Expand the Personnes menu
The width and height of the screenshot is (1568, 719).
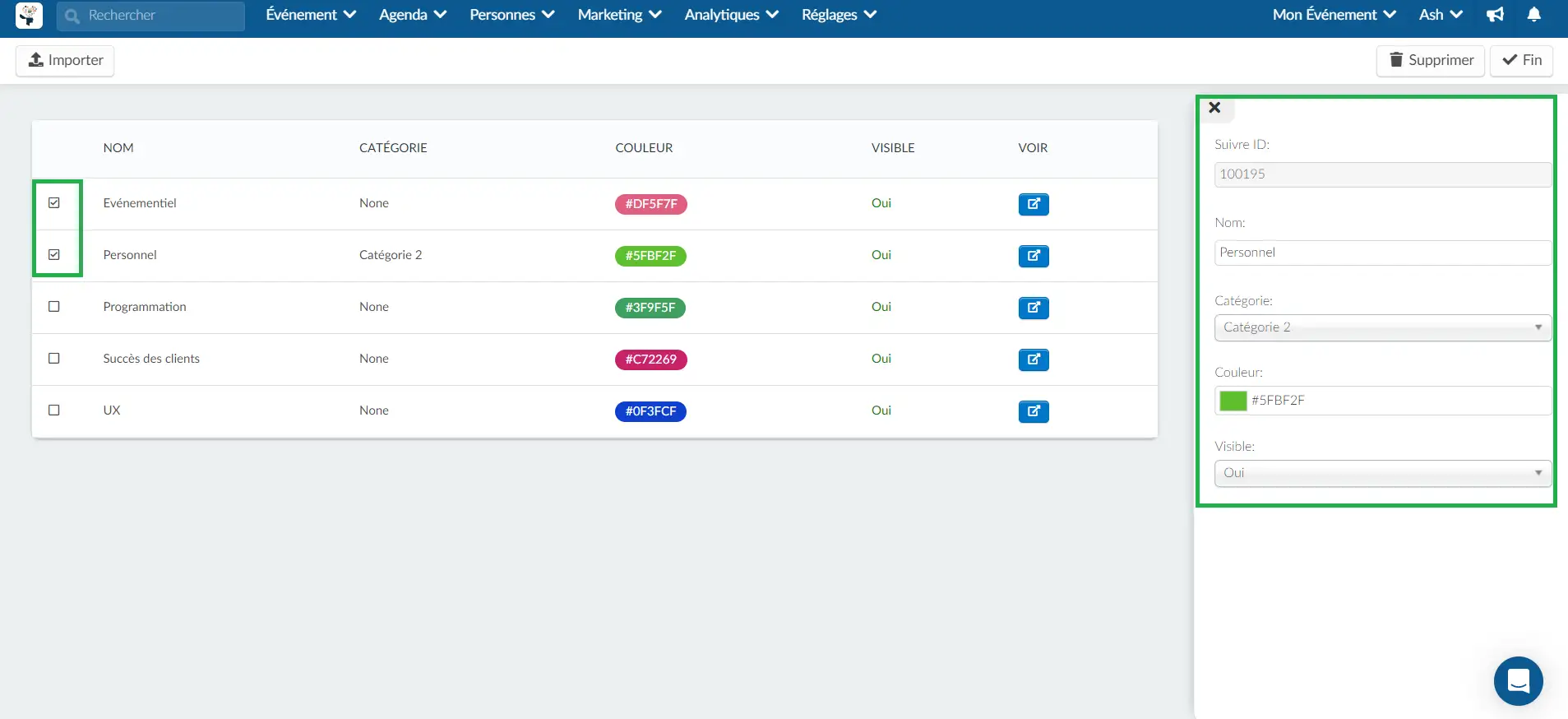pos(512,15)
